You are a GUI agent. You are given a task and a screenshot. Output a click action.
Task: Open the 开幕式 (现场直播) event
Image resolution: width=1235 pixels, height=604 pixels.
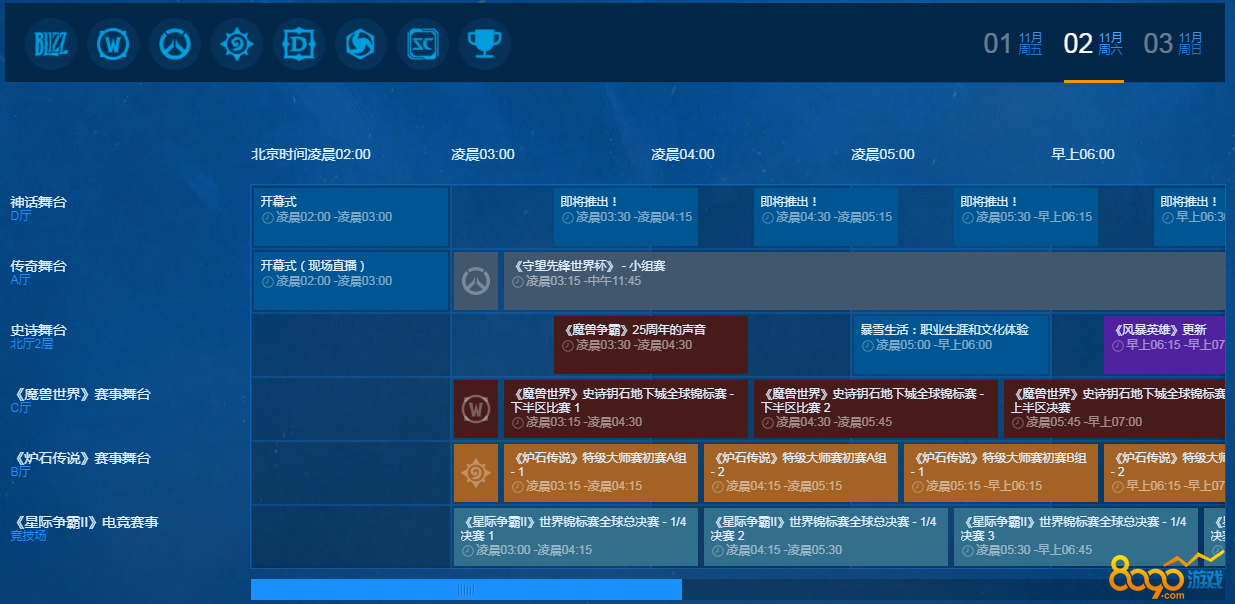[350, 281]
